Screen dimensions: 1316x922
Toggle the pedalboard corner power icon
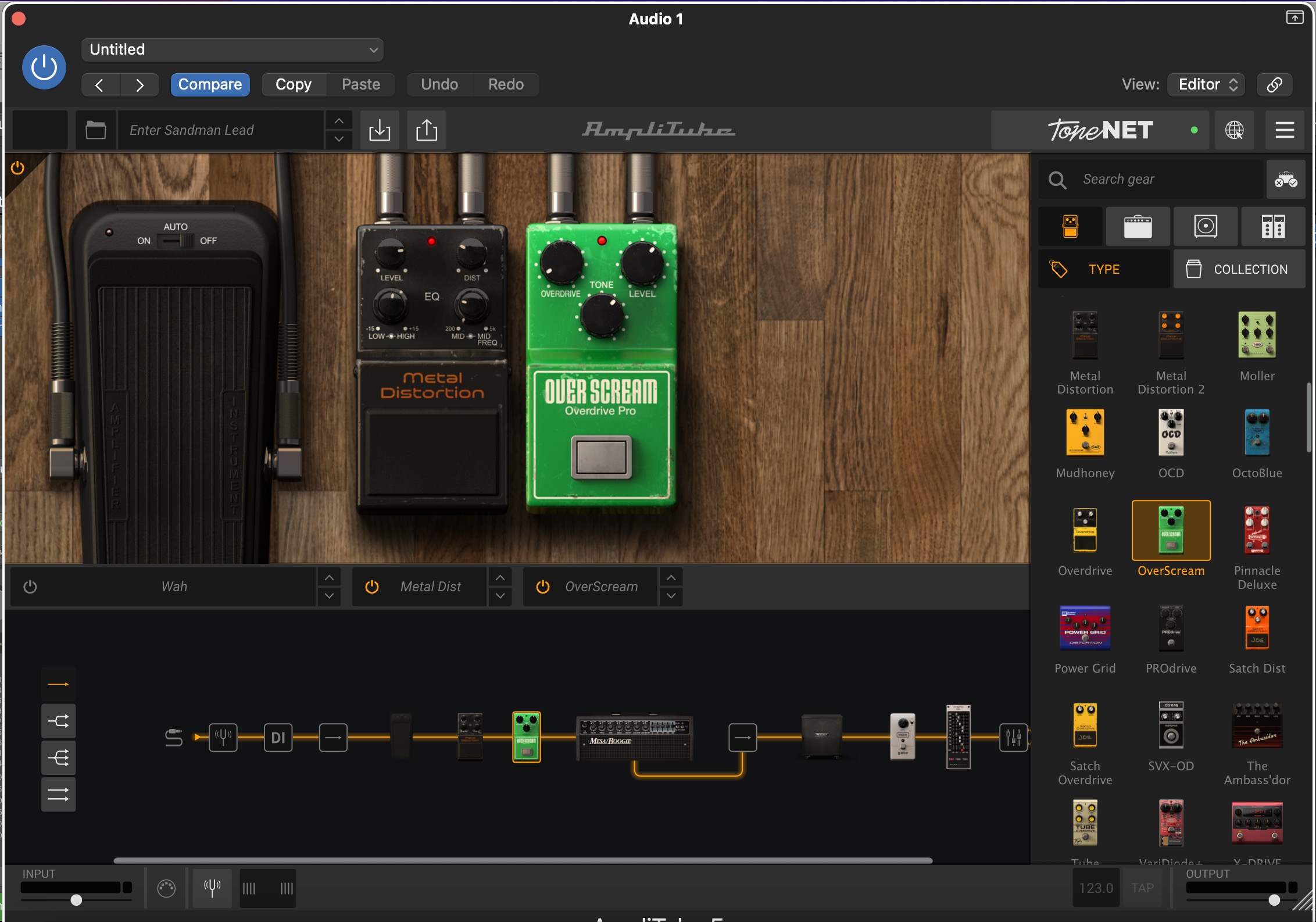coord(17,168)
